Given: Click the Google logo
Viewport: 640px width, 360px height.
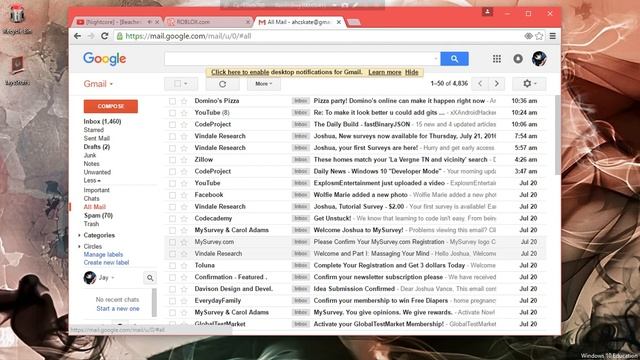Looking at the screenshot, I should (x=104, y=59).
